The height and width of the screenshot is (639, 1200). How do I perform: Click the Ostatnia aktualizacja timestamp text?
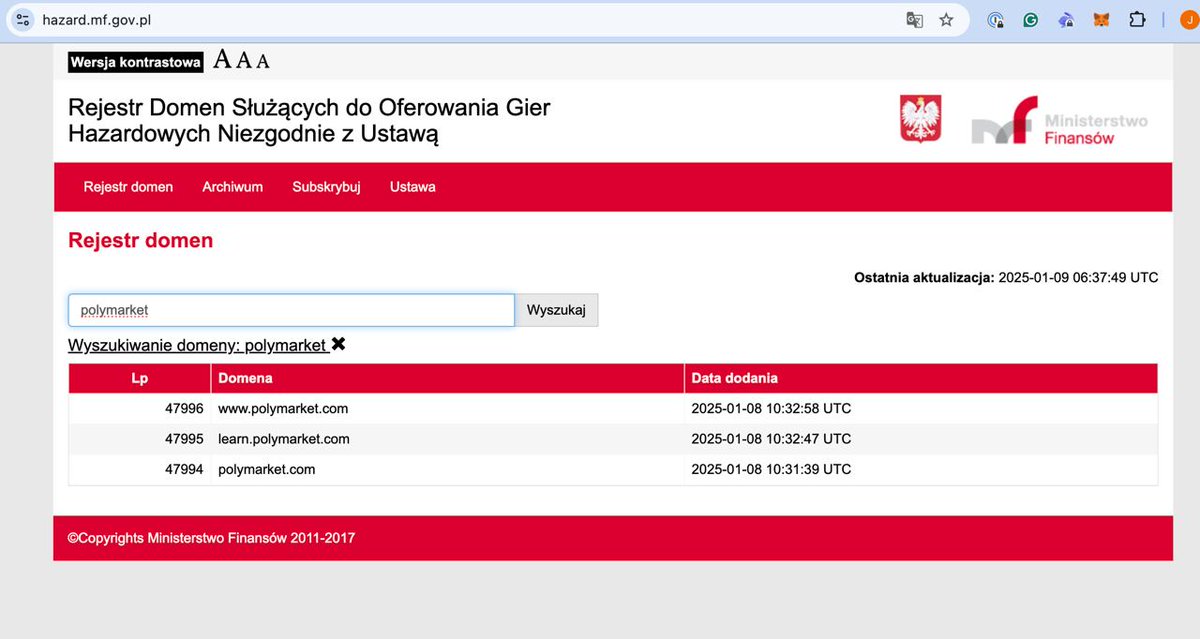tap(1006, 277)
